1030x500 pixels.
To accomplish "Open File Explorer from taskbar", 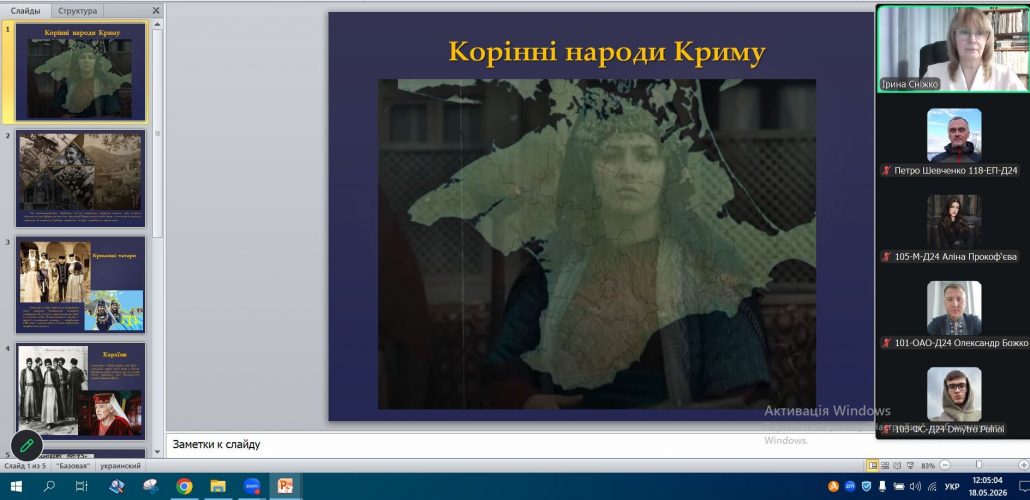I will pos(218,486).
